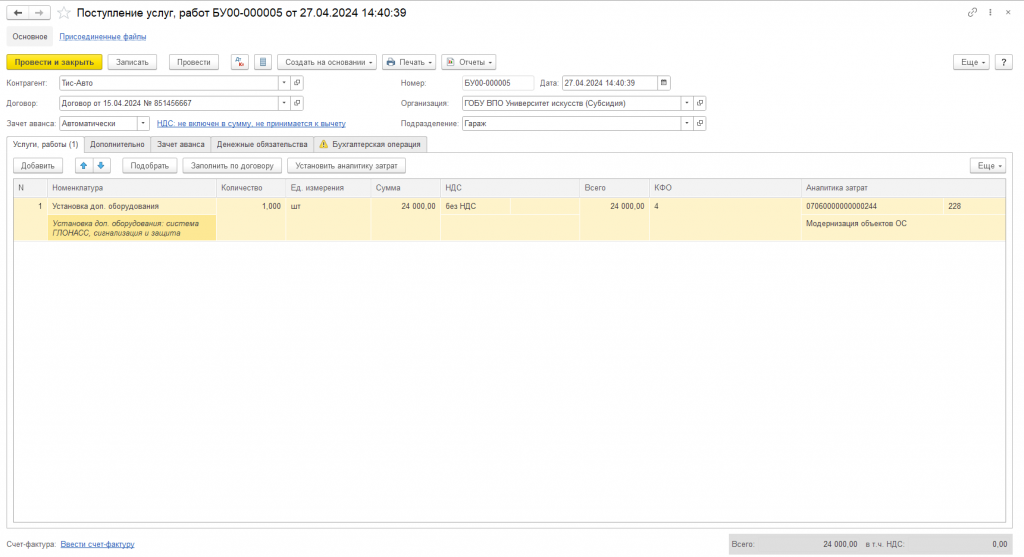Click the help question mark button
1024x557 pixels.
pyautogui.click(x=1004, y=62)
